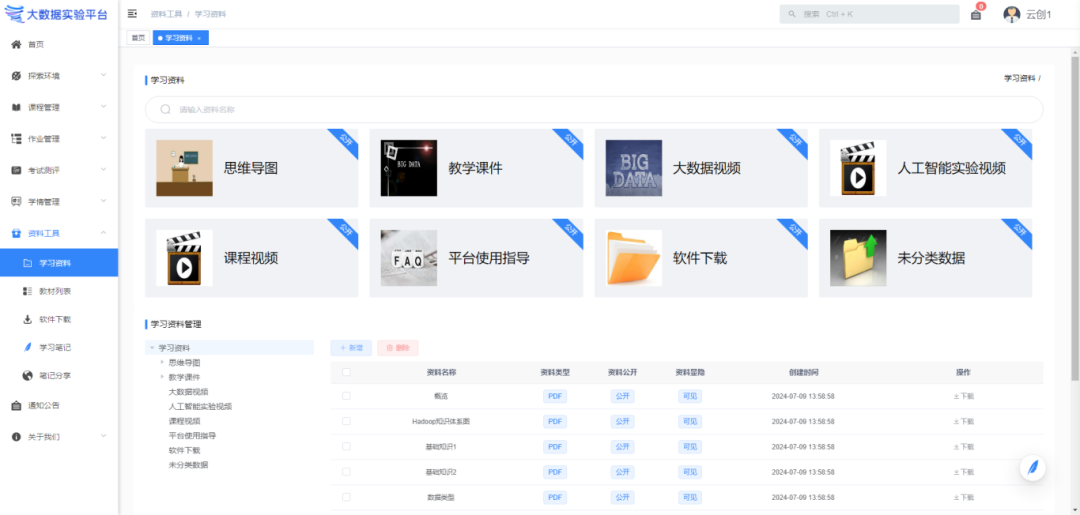
Task: Open the 大数据视频 card image
Action: pos(634,168)
